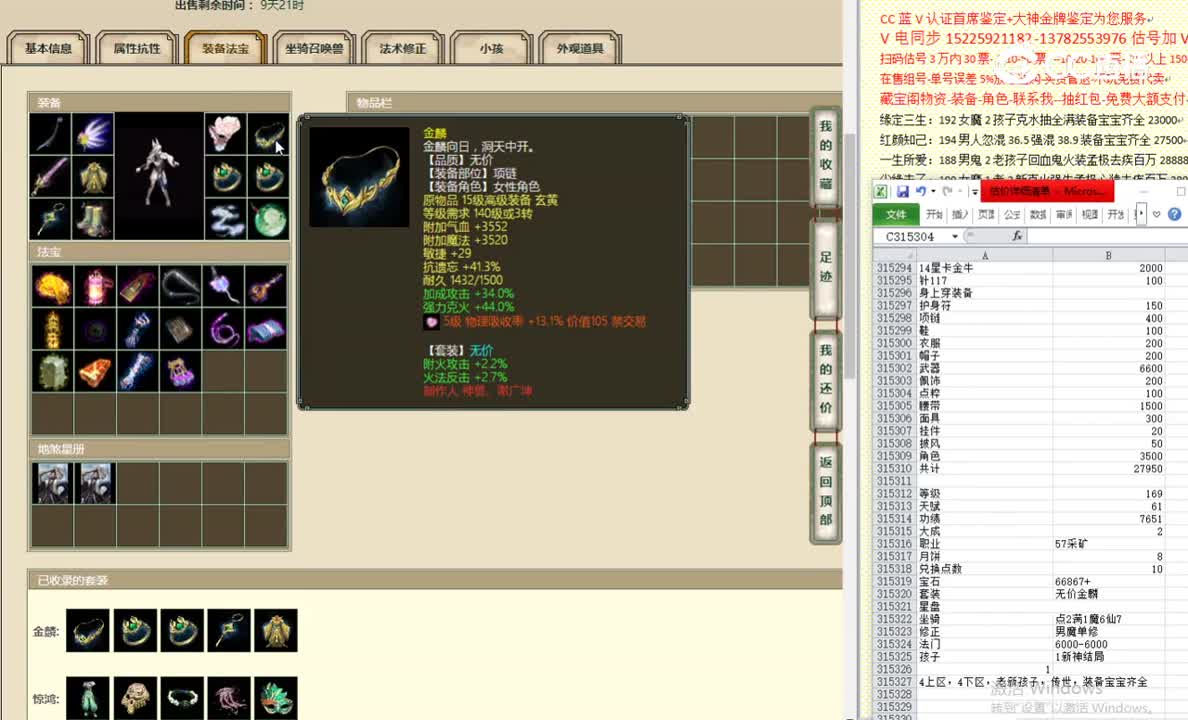Image resolution: width=1188 pixels, height=720 pixels.
Task: Select cell with total 27950
Action: click(x=1108, y=469)
